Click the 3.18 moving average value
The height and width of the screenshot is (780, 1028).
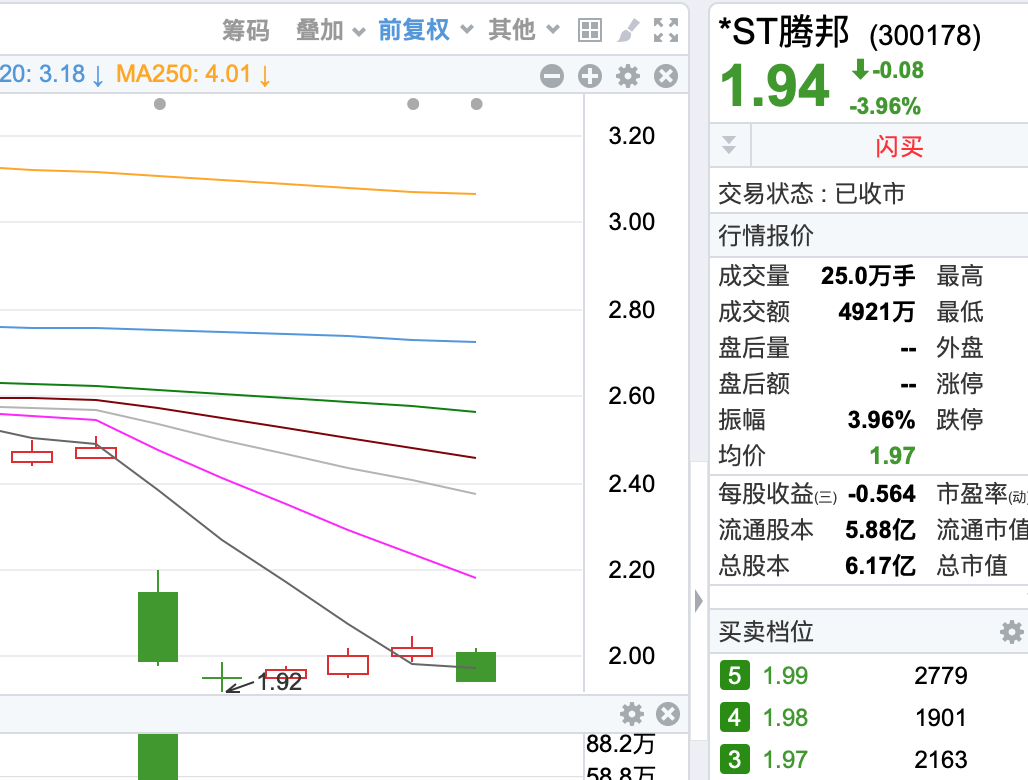point(62,74)
